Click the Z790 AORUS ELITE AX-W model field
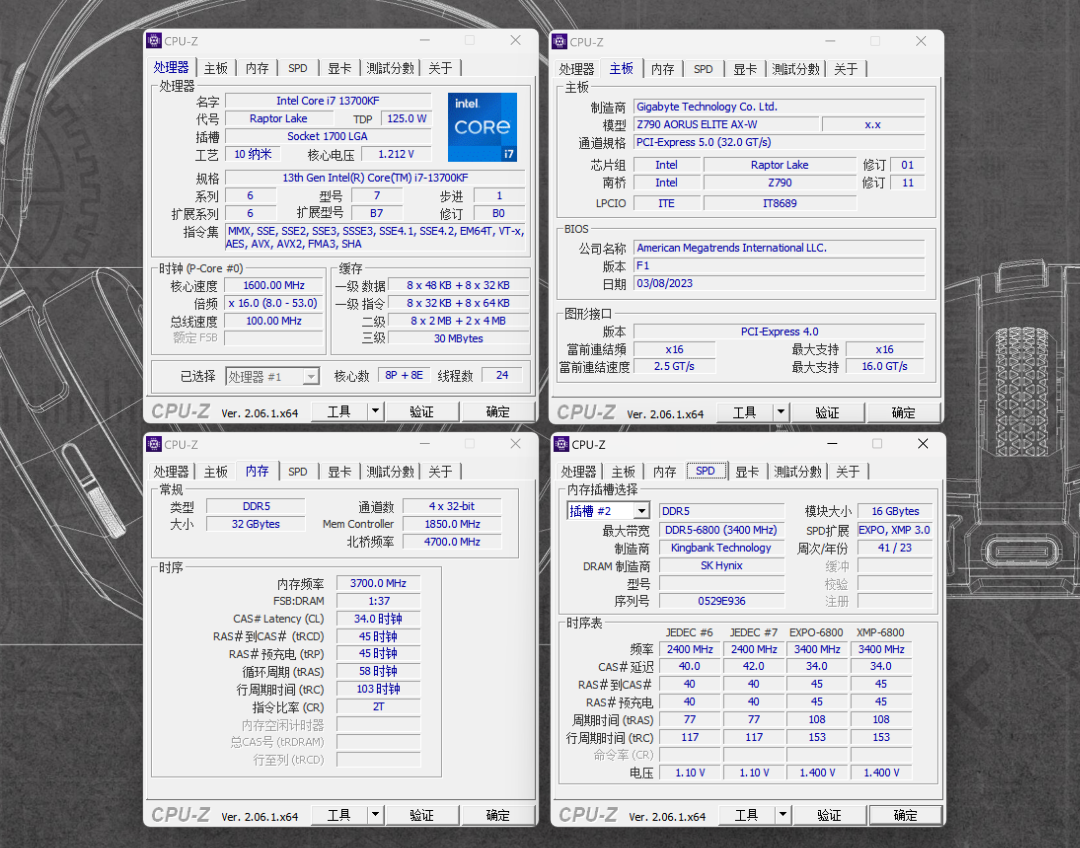This screenshot has height=848, width=1080. point(727,125)
